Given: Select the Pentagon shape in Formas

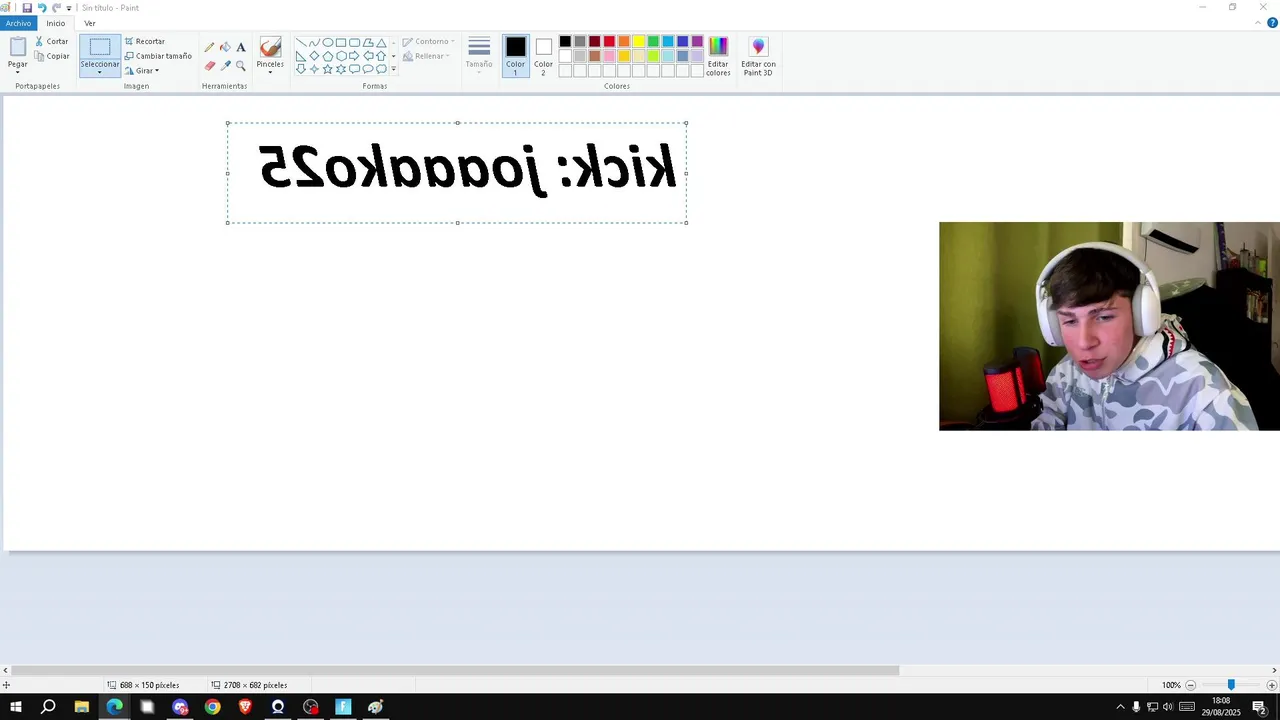Looking at the screenshot, I should pyautogui.click(x=327, y=56).
